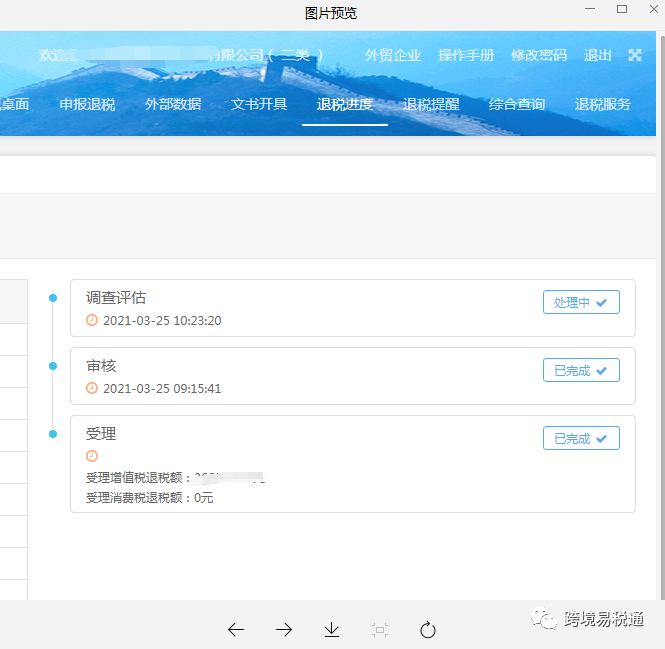The width and height of the screenshot is (665, 649).
Task: Click the clock icon under 调查评估
Action: point(92,320)
